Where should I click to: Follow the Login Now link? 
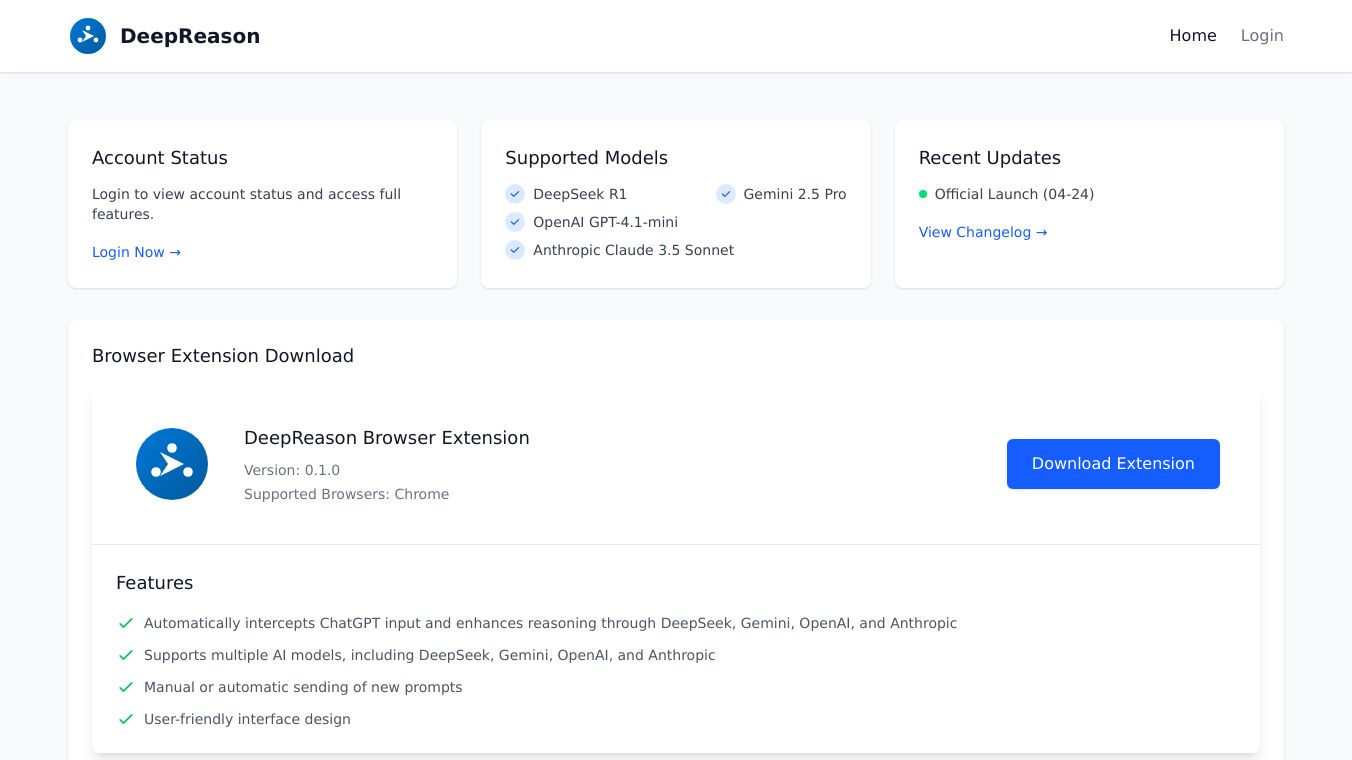coord(136,252)
